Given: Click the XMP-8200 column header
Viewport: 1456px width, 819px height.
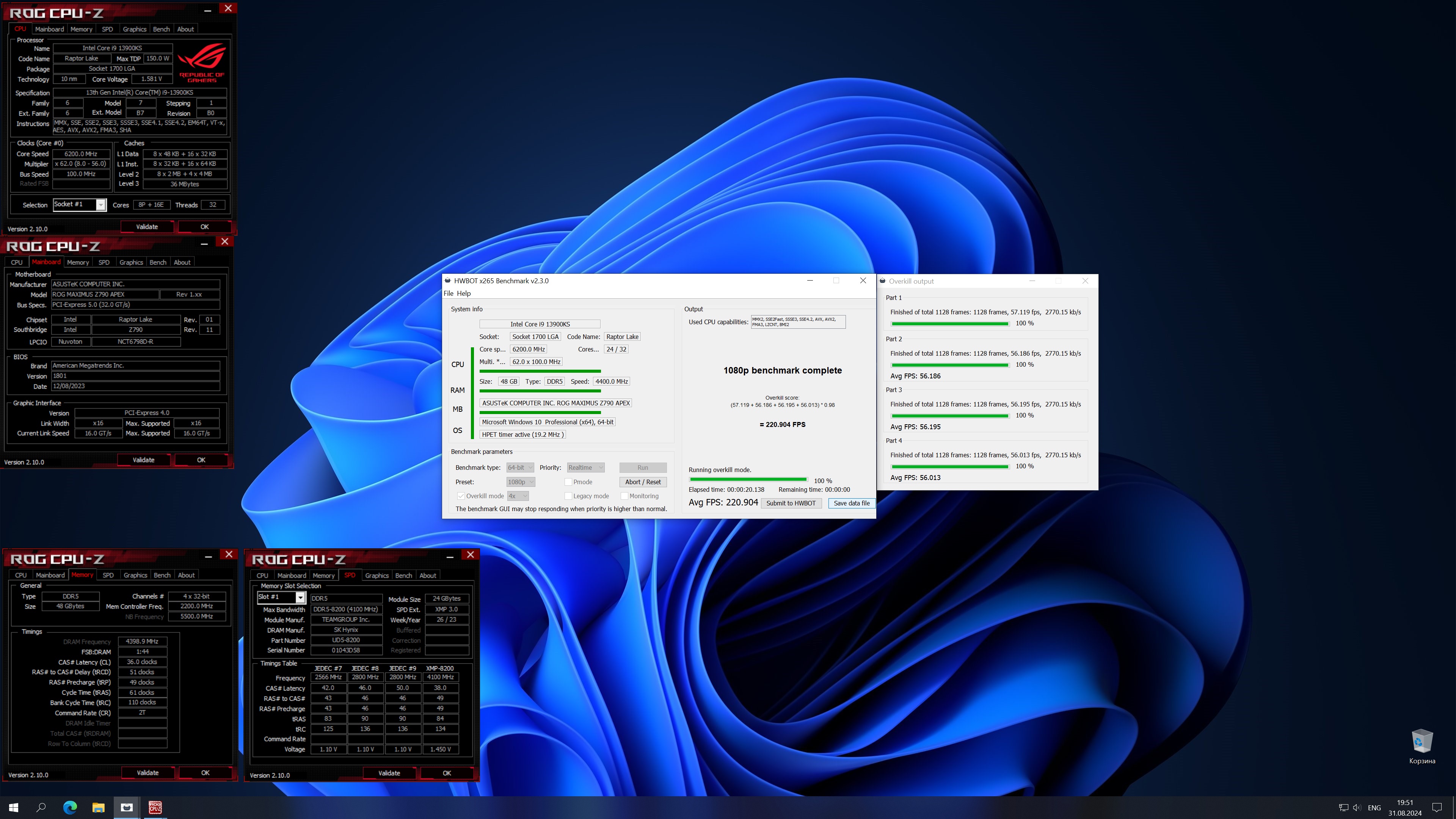Looking at the screenshot, I should click(x=439, y=668).
